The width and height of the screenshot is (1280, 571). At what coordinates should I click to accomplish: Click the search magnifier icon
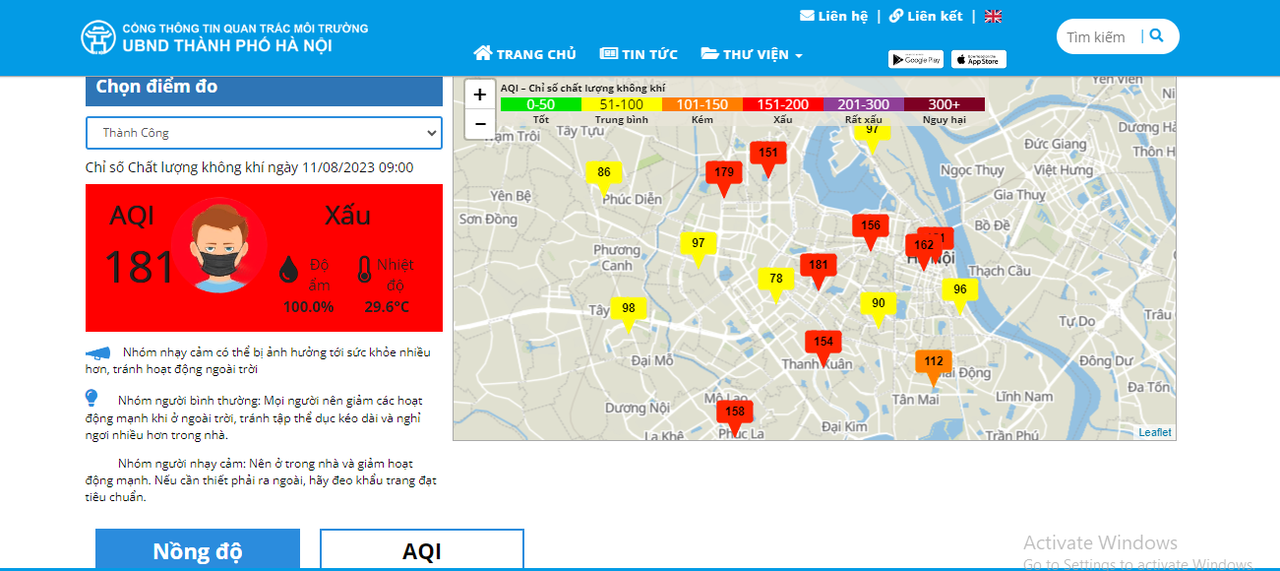click(x=1157, y=36)
